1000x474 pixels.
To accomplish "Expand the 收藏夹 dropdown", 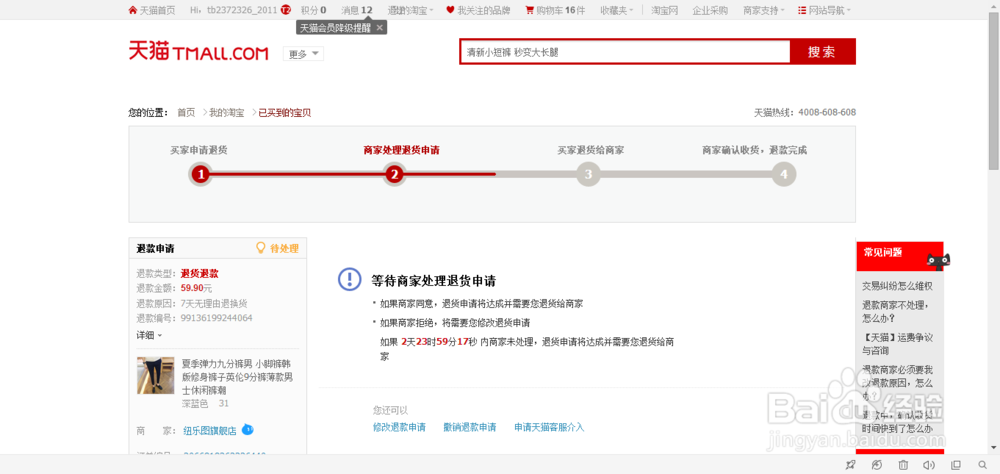I will coord(617,10).
